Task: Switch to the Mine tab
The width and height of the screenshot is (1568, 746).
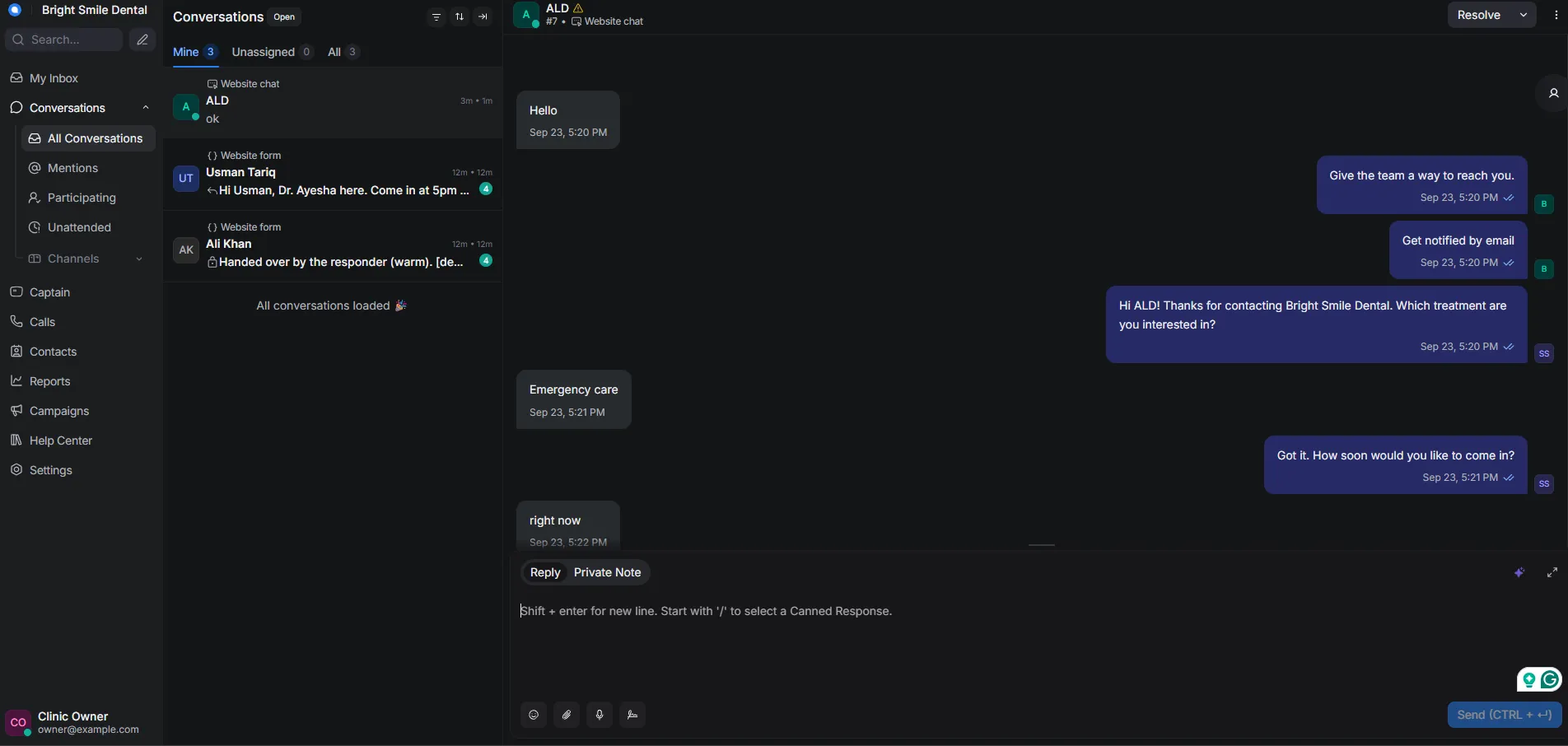Action: (x=195, y=52)
